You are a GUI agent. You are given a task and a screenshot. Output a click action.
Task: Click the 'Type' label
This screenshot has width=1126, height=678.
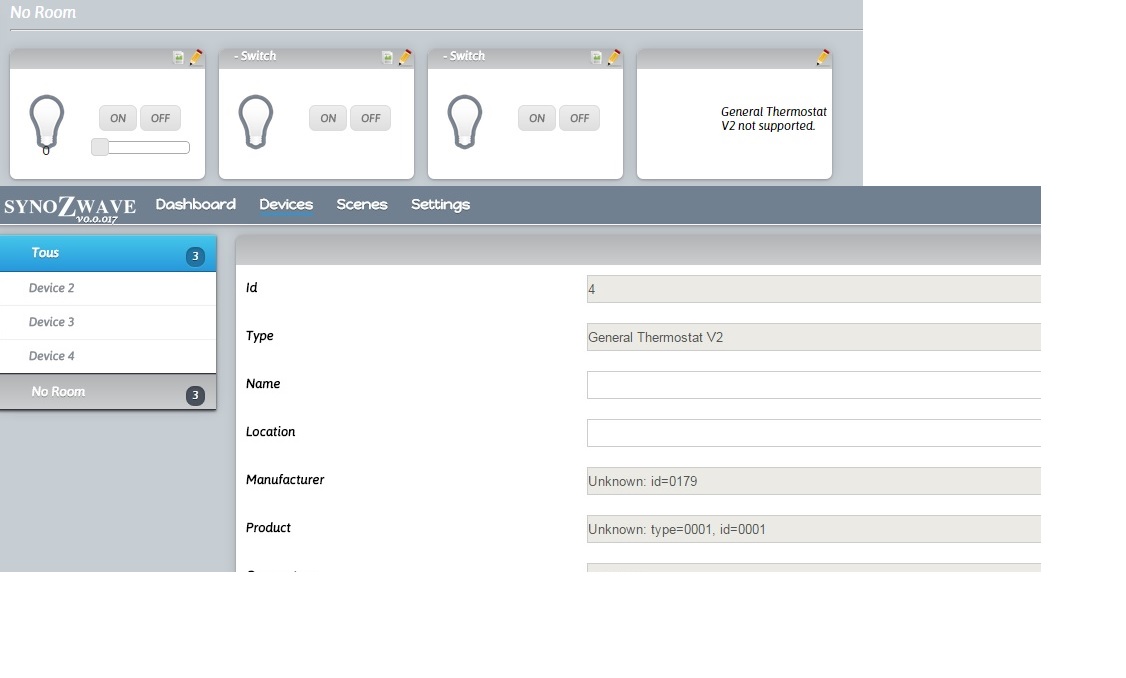(260, 336)
